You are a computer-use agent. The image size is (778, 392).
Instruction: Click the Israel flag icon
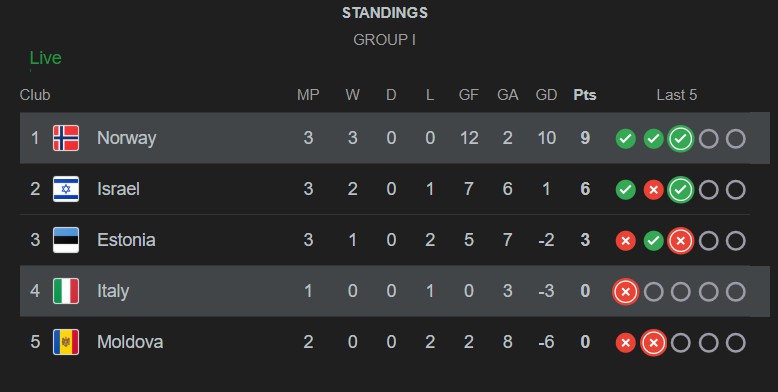point(66,189)
